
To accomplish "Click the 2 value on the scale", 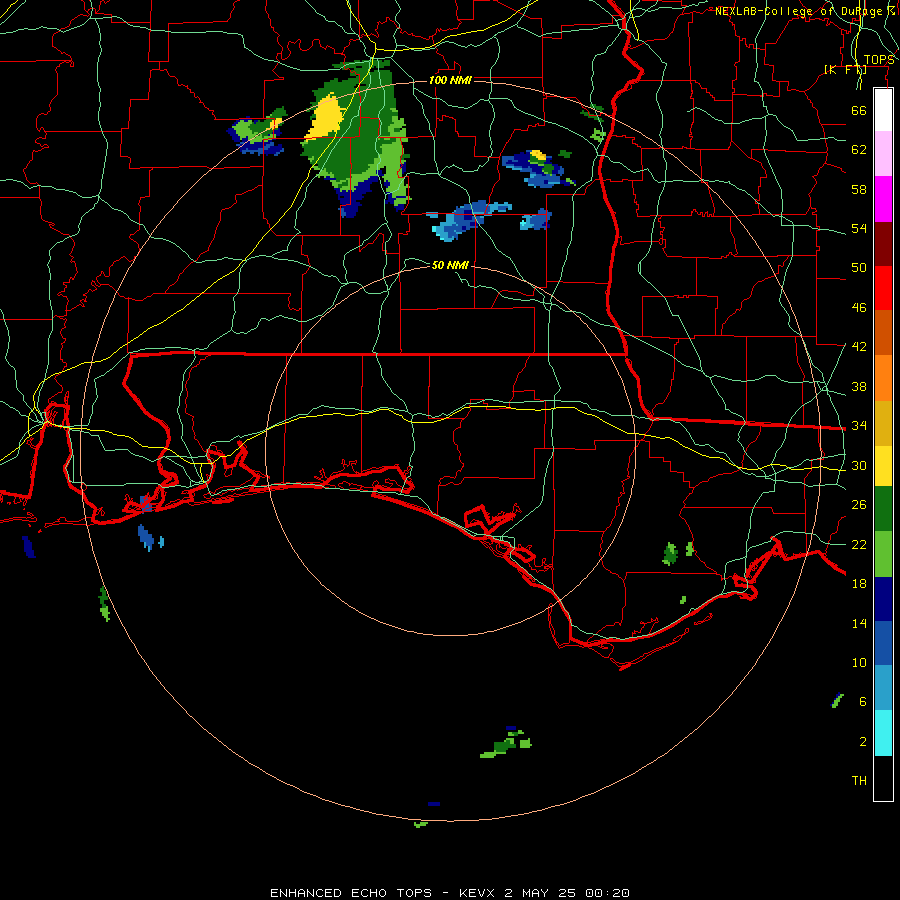I will coord(863,742).
